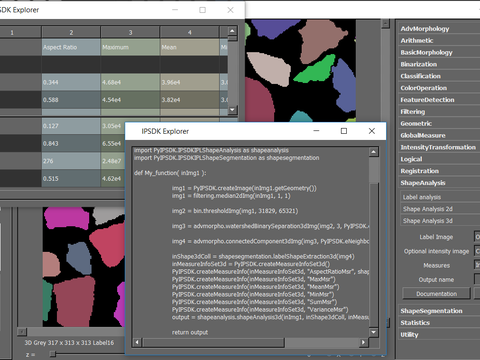The width and height of the screenshot is (480, 360).
Task: Click the return output line in script
Action: tap(190, 332)
